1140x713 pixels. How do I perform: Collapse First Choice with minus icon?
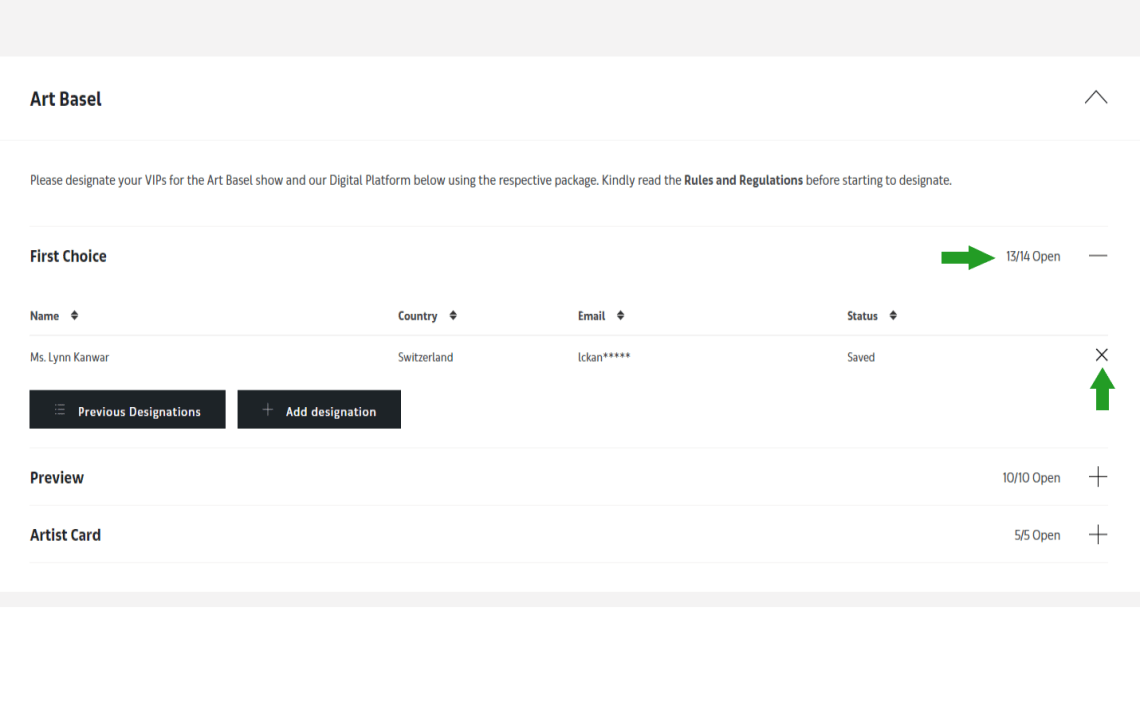pyautogui.click(x=1098, y=256)
